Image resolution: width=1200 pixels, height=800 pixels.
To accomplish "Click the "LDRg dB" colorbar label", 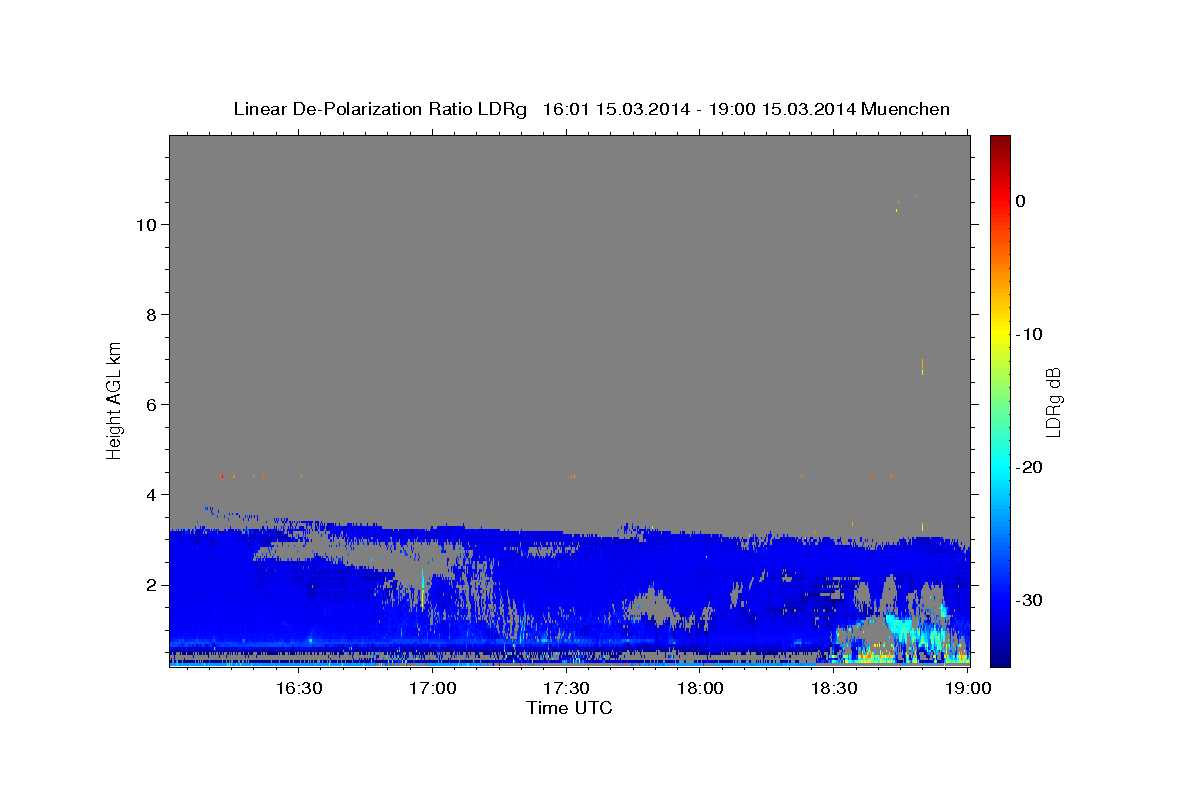I will pos(1053,401).
